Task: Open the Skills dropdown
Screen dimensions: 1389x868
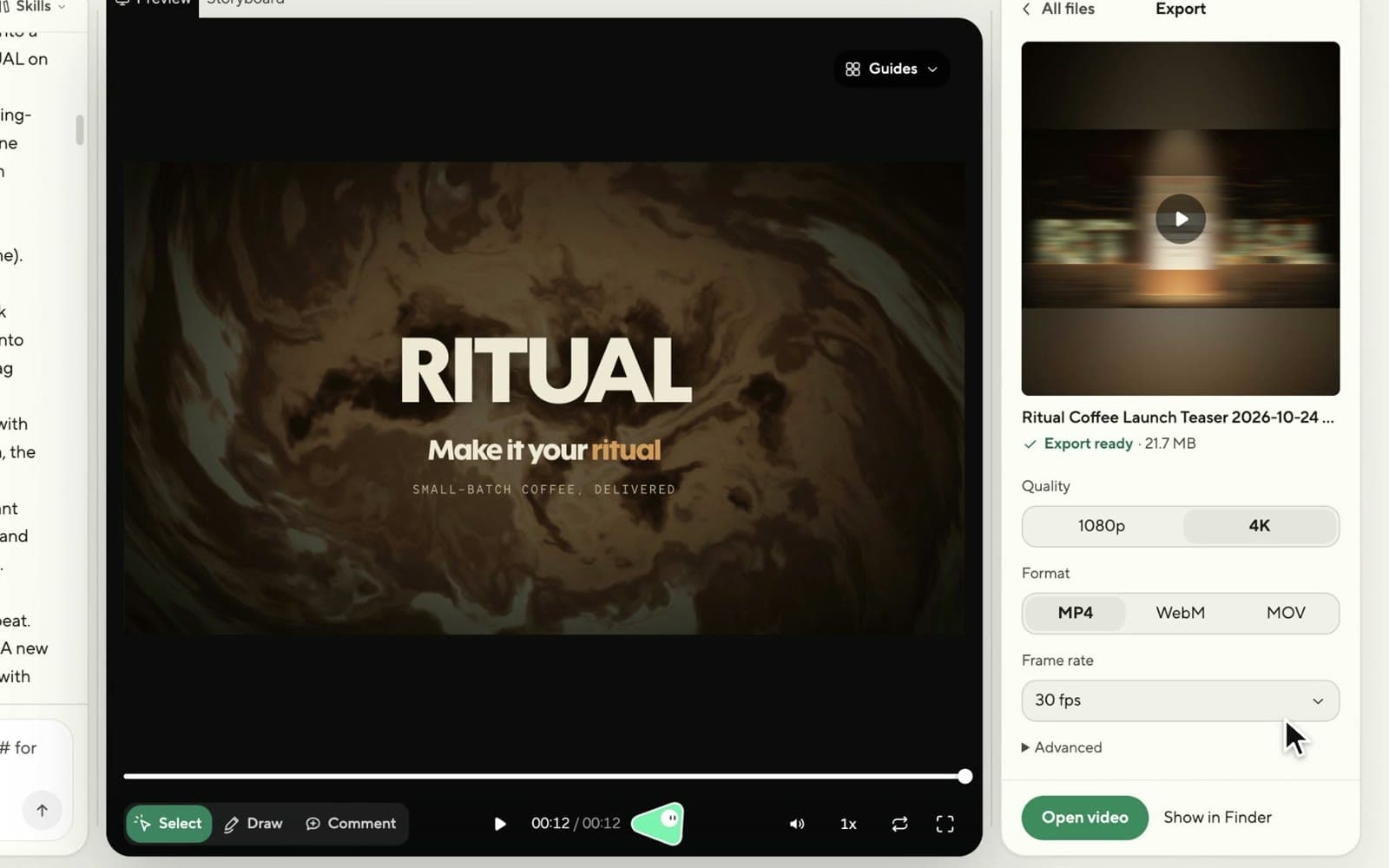Action: point(33,6)
